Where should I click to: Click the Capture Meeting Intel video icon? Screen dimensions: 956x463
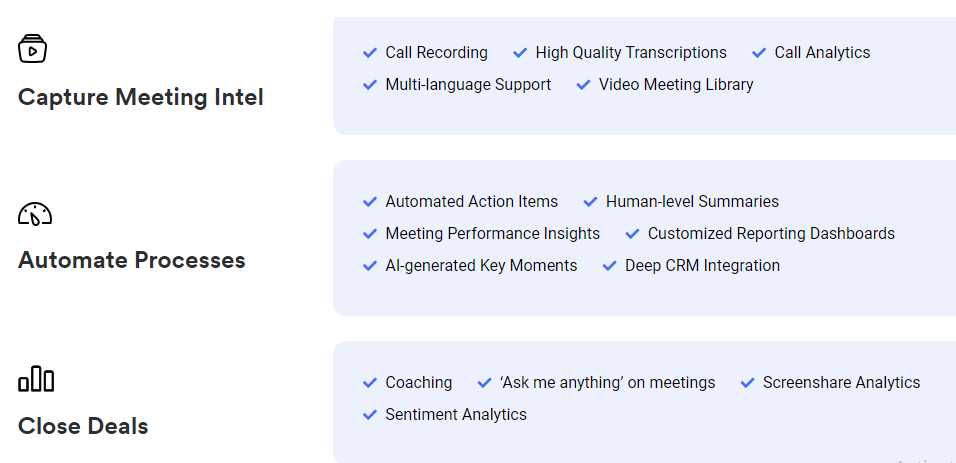pyautogui.click(x=33, y=48)
